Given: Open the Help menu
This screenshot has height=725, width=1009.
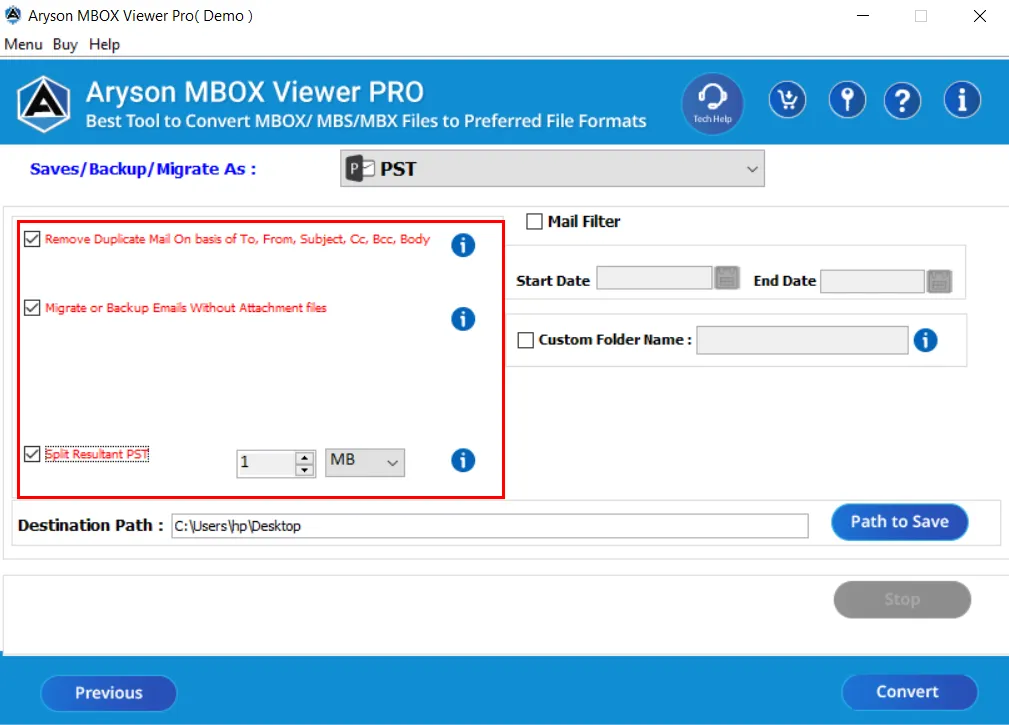Looking at the screenshot, I should (x=104, y=44).
